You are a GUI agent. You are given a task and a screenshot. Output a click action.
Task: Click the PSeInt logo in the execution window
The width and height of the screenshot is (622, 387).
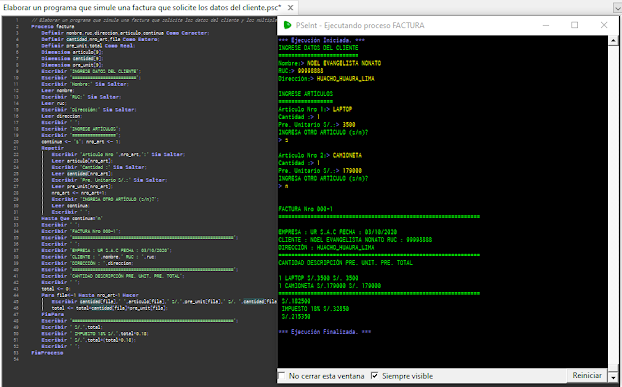coord(287,25)
